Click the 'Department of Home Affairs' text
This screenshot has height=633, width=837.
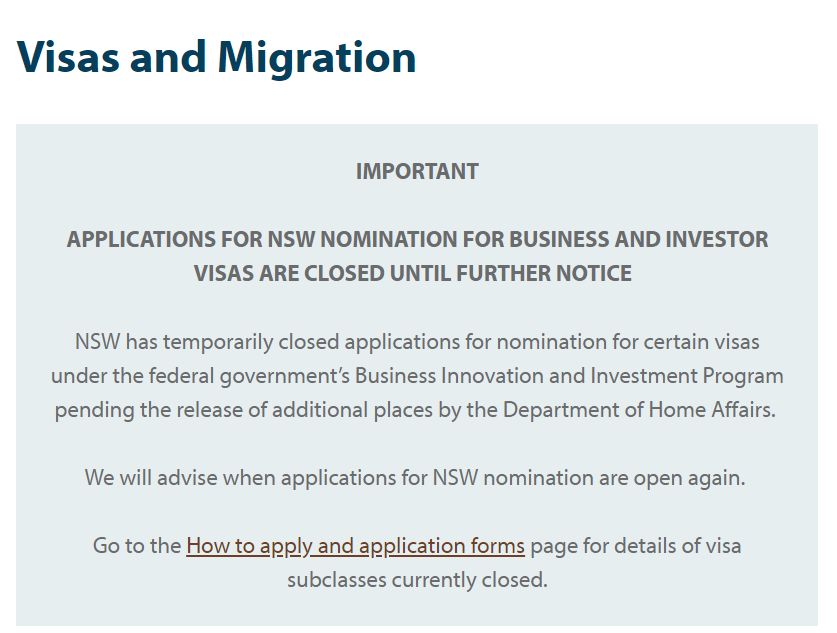point(639,410)
